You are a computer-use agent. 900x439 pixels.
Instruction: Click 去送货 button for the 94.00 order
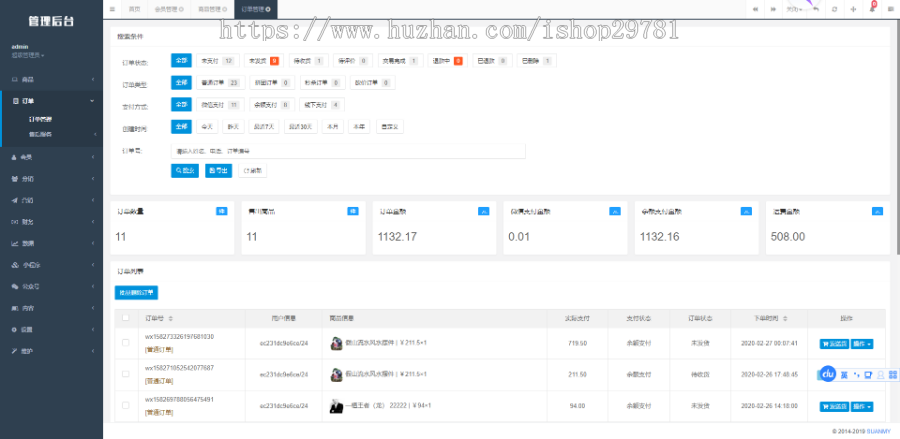[834, 406]
